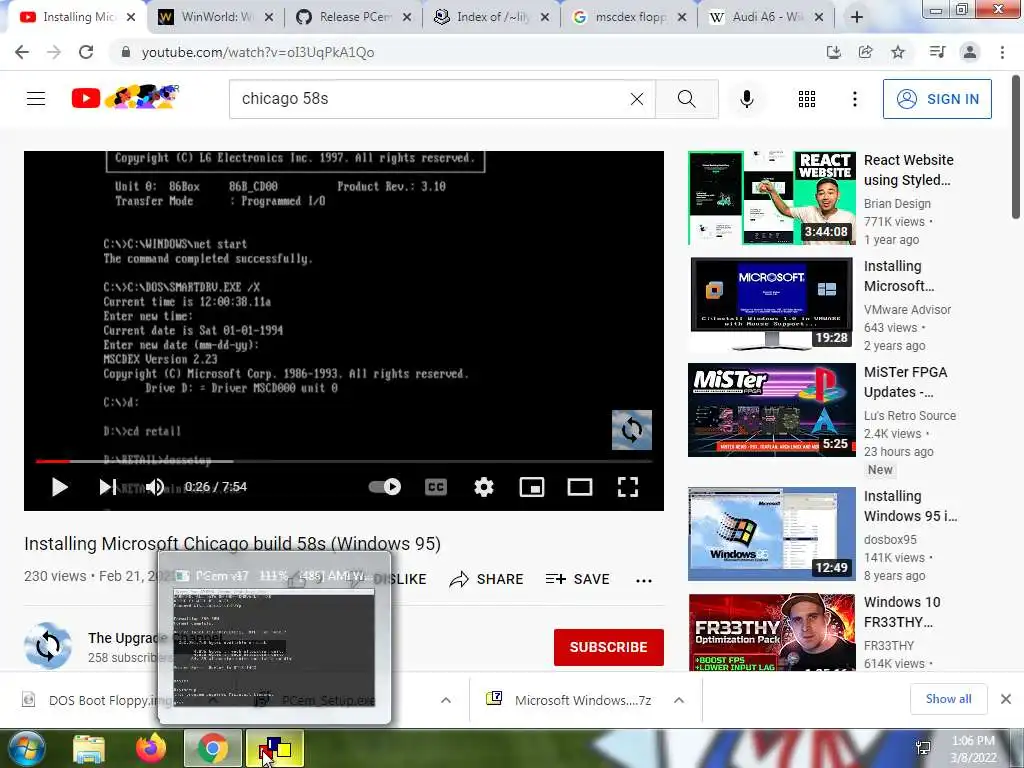Search by voice with microphone icon
This screenshot has width=1024, height=768.
pyautogui.click(x=746, y=99)
